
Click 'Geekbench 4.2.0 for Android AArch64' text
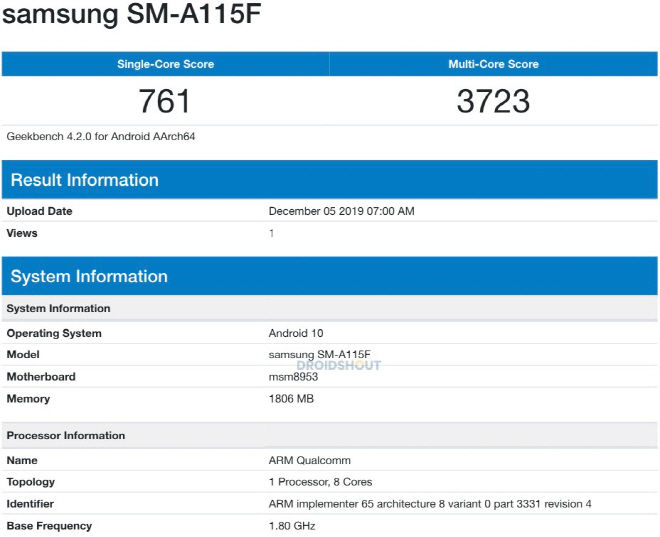(101, 136)
